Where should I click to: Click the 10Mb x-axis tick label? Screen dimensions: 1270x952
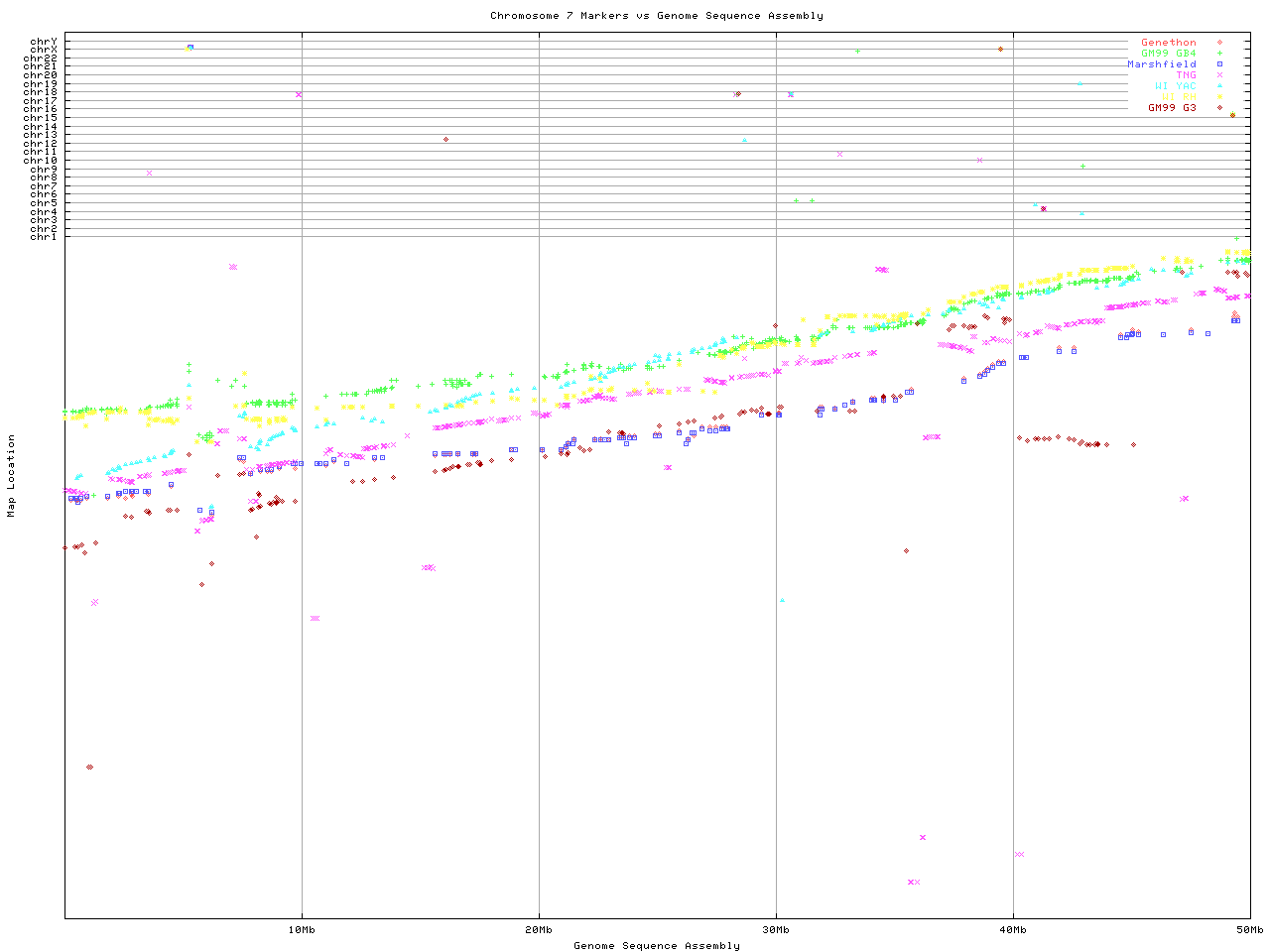[x=302, y=930]
